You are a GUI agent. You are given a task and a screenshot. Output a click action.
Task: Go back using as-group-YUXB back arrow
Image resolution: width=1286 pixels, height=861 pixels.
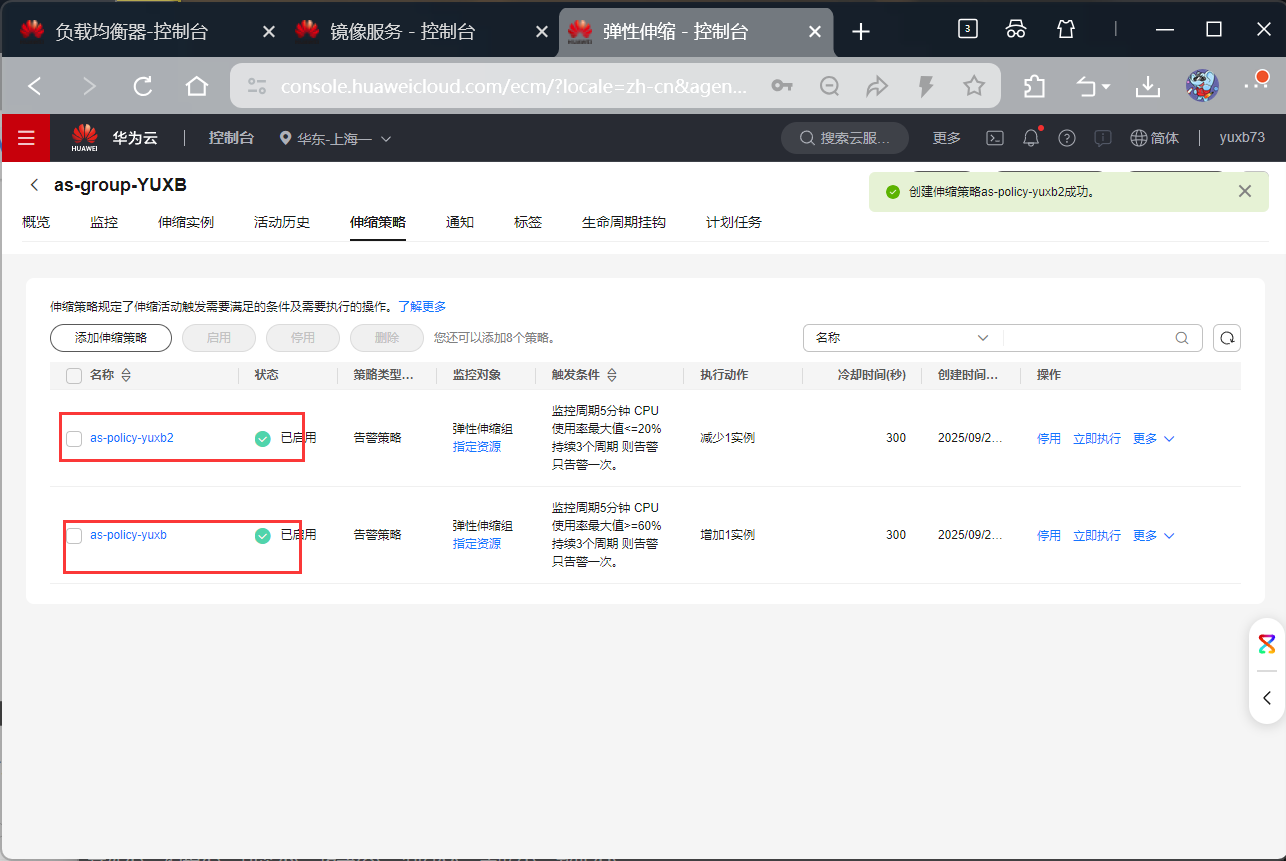tap(35, 185)
